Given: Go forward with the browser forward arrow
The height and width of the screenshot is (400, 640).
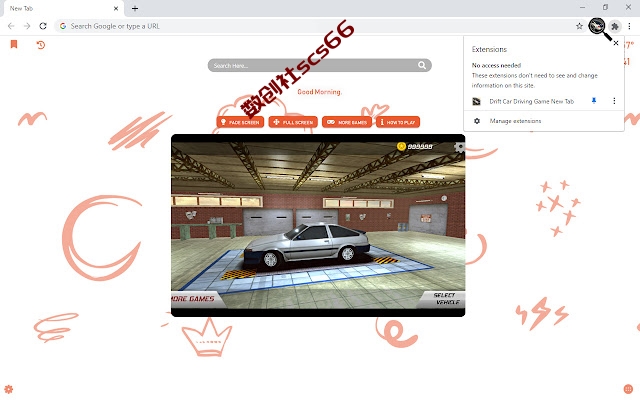Looking at the screenshot, I should [27, 26].
